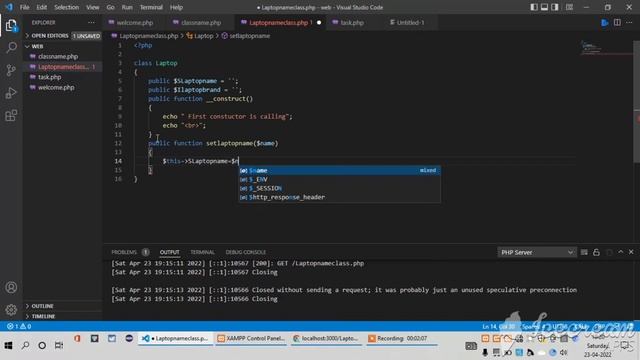Open Recording taskbar button

(401, 338)
